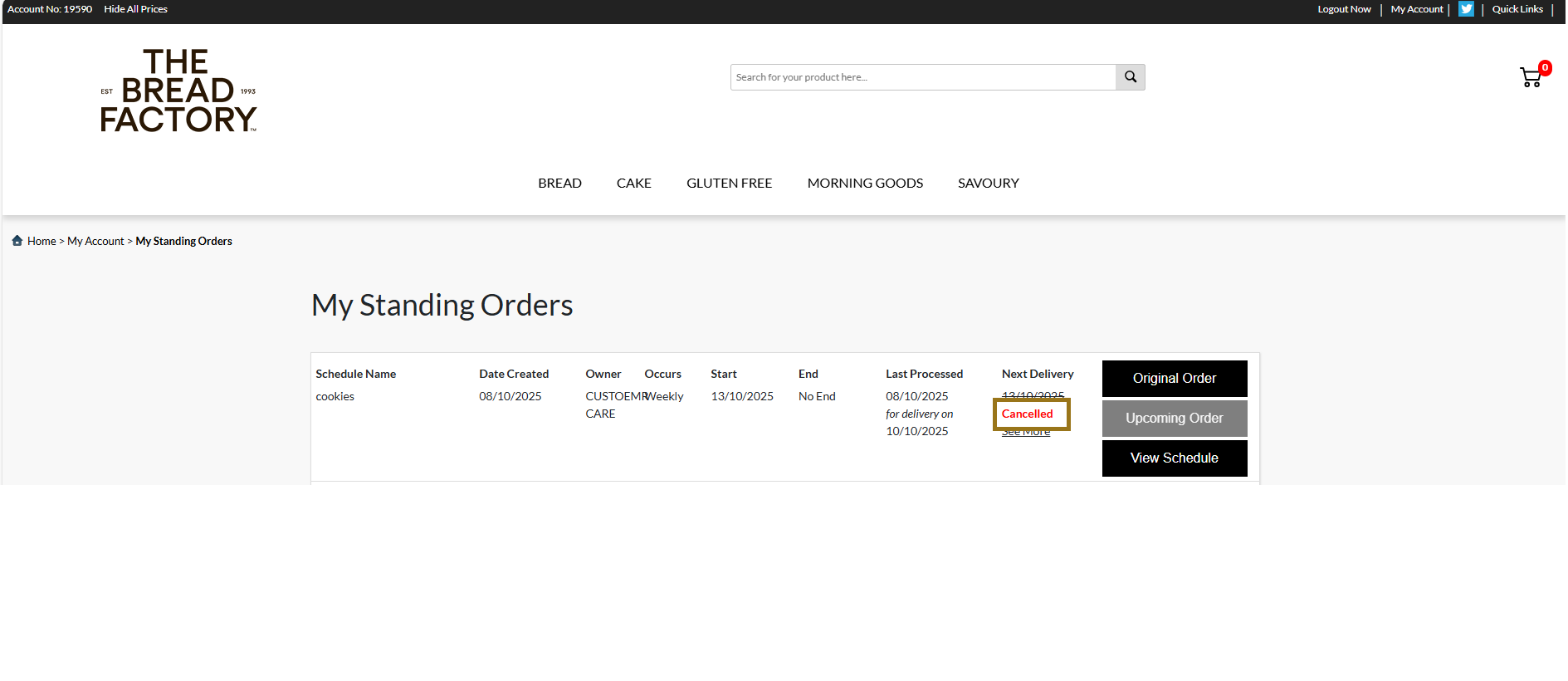This screenshot has height=681, width=1568.
Task: Open the SAVOURY category menu
Action: click(988, 184)
